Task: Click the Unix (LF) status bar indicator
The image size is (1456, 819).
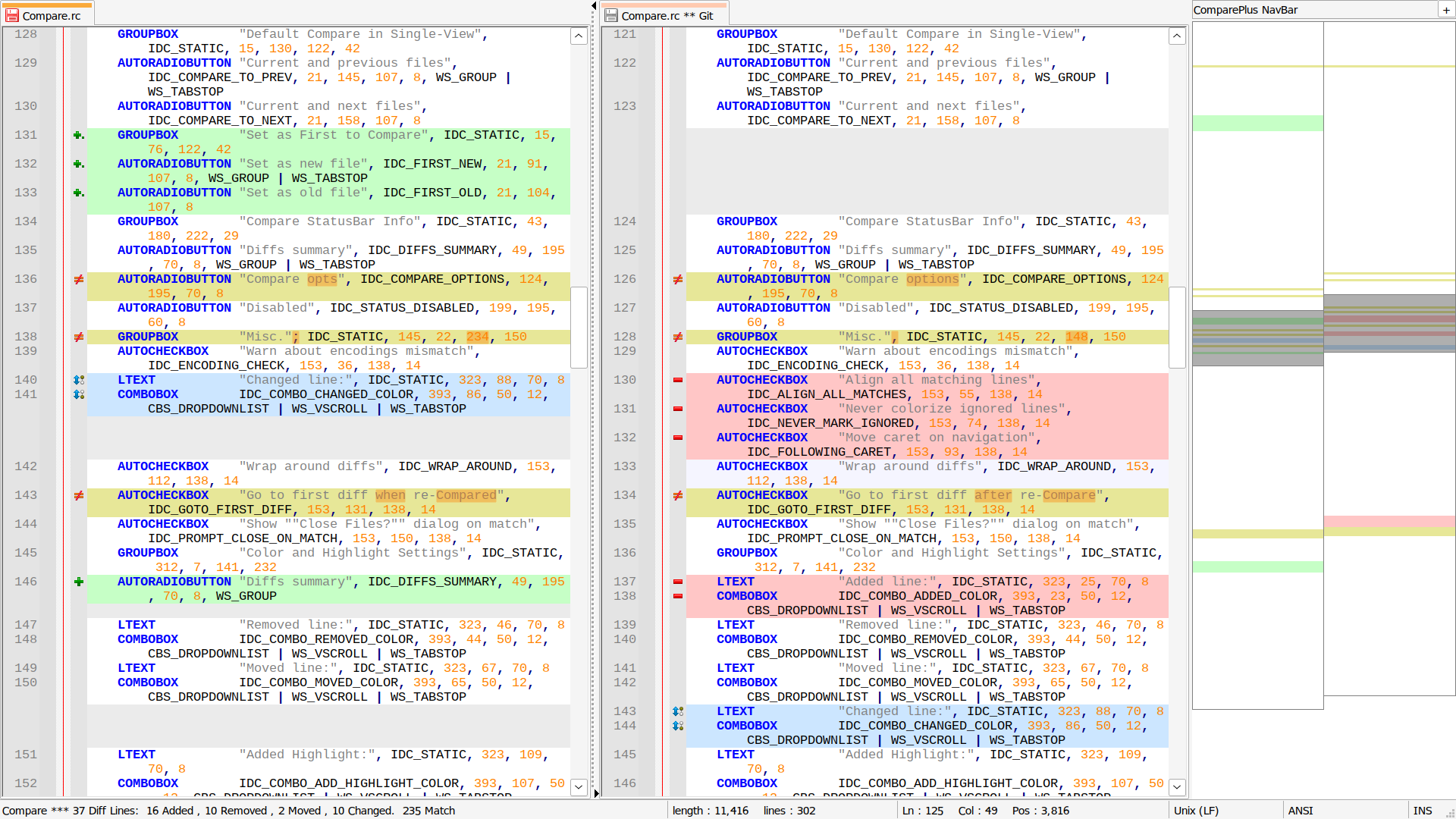Action: (1198, 810)
